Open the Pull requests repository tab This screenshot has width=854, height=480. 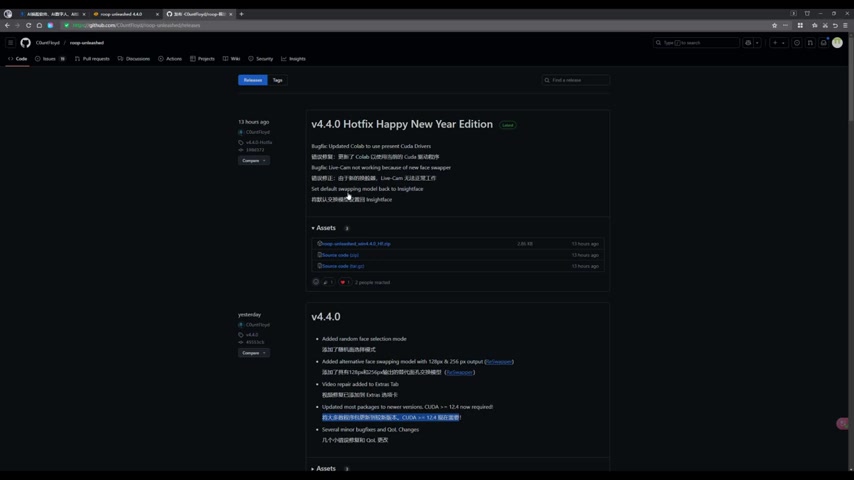pyautogui.click(x=93, y=59)
